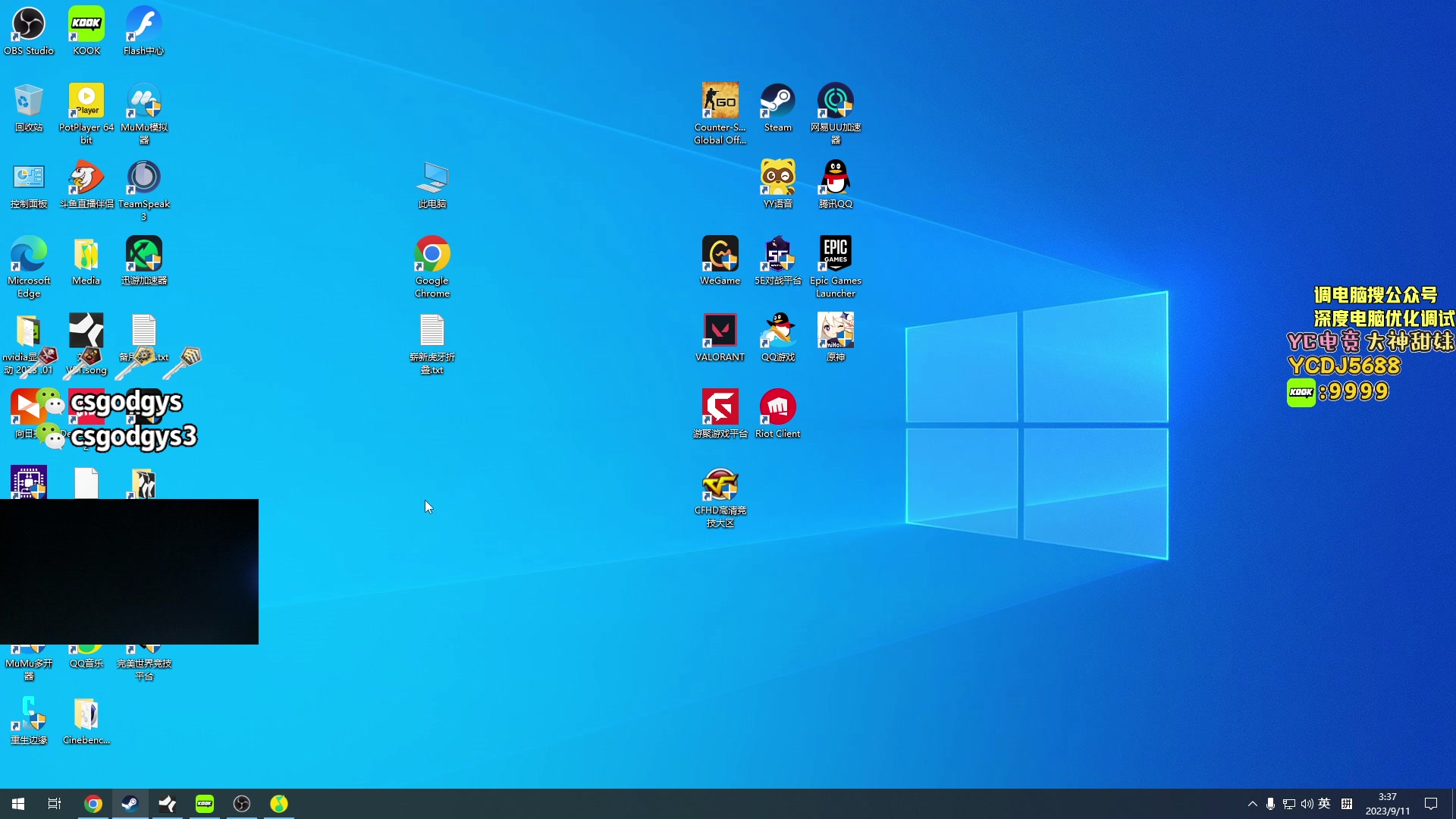Image resolution: width=1456 pixels, height=819 pixels.
Task: Select the 迅游加速器 desktop shortcut
Action: [x=144, y=261]
